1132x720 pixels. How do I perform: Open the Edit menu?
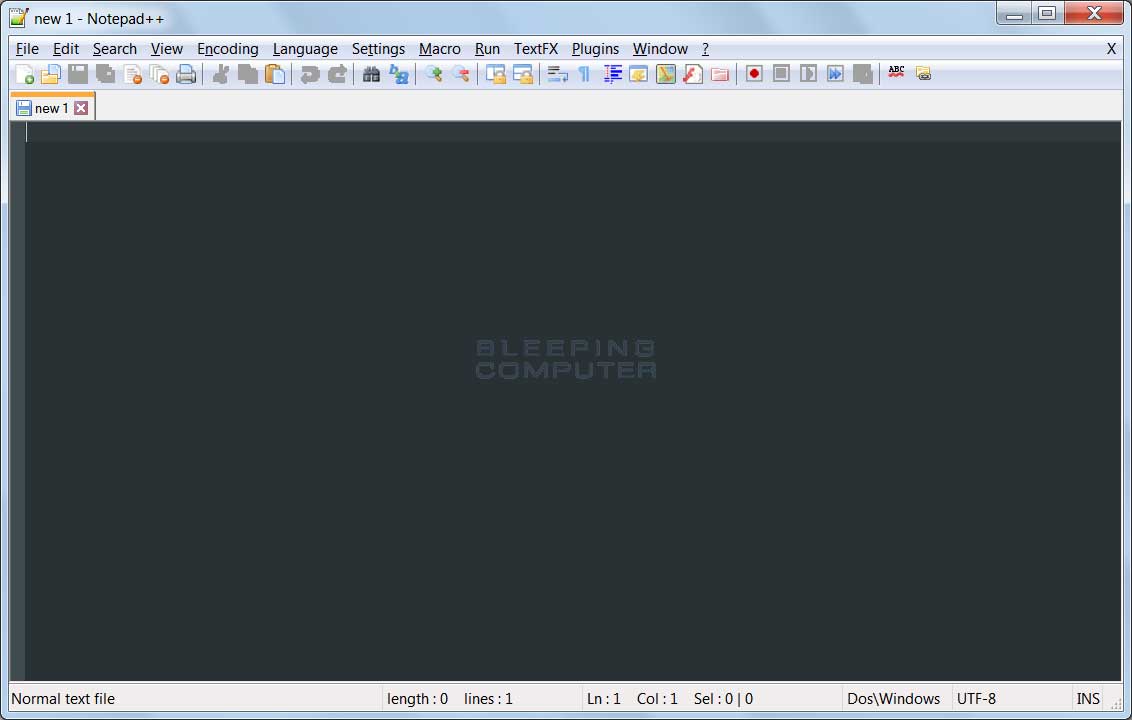pos(66,49)
